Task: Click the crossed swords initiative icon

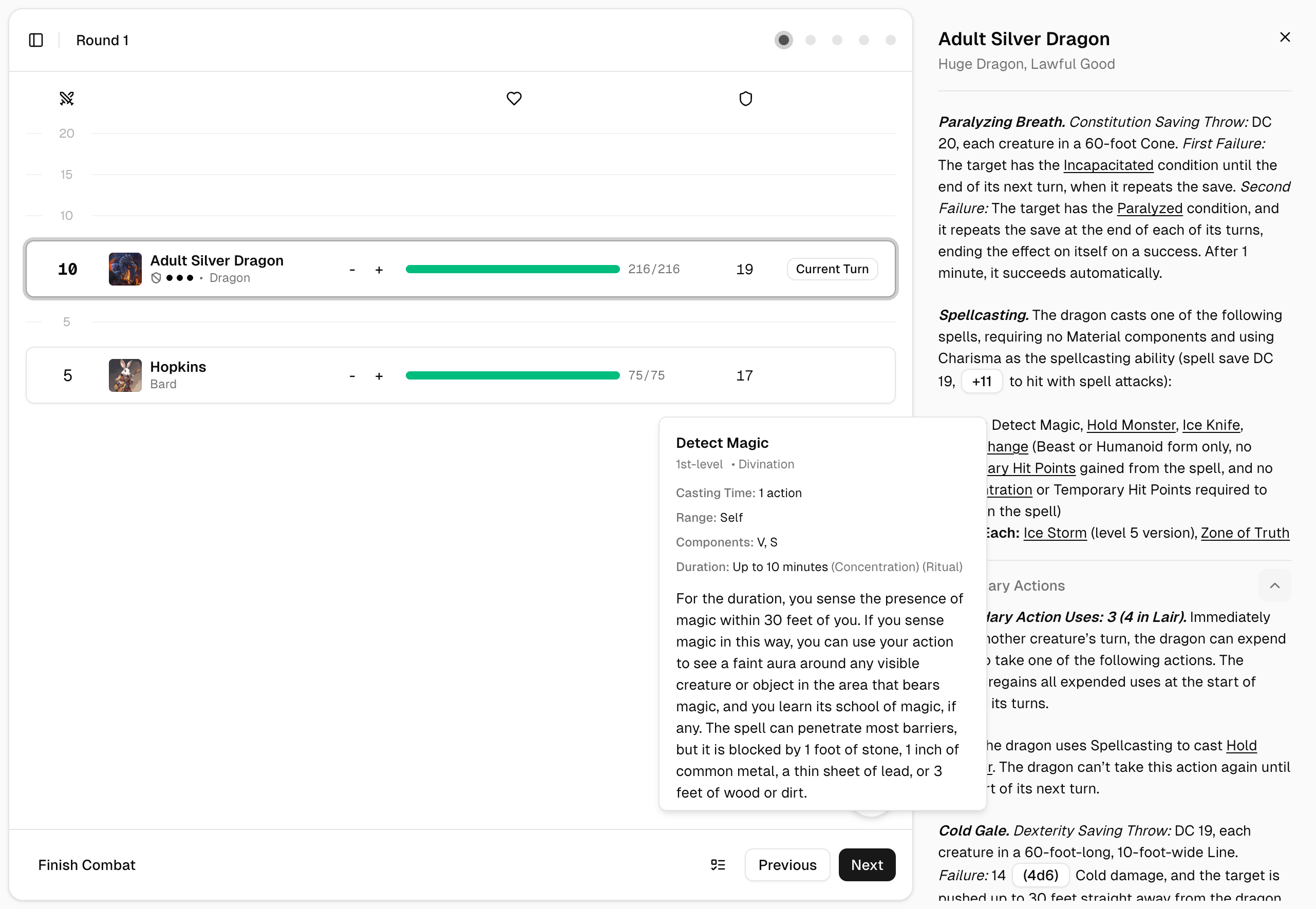Action: (x=67, y=99)
